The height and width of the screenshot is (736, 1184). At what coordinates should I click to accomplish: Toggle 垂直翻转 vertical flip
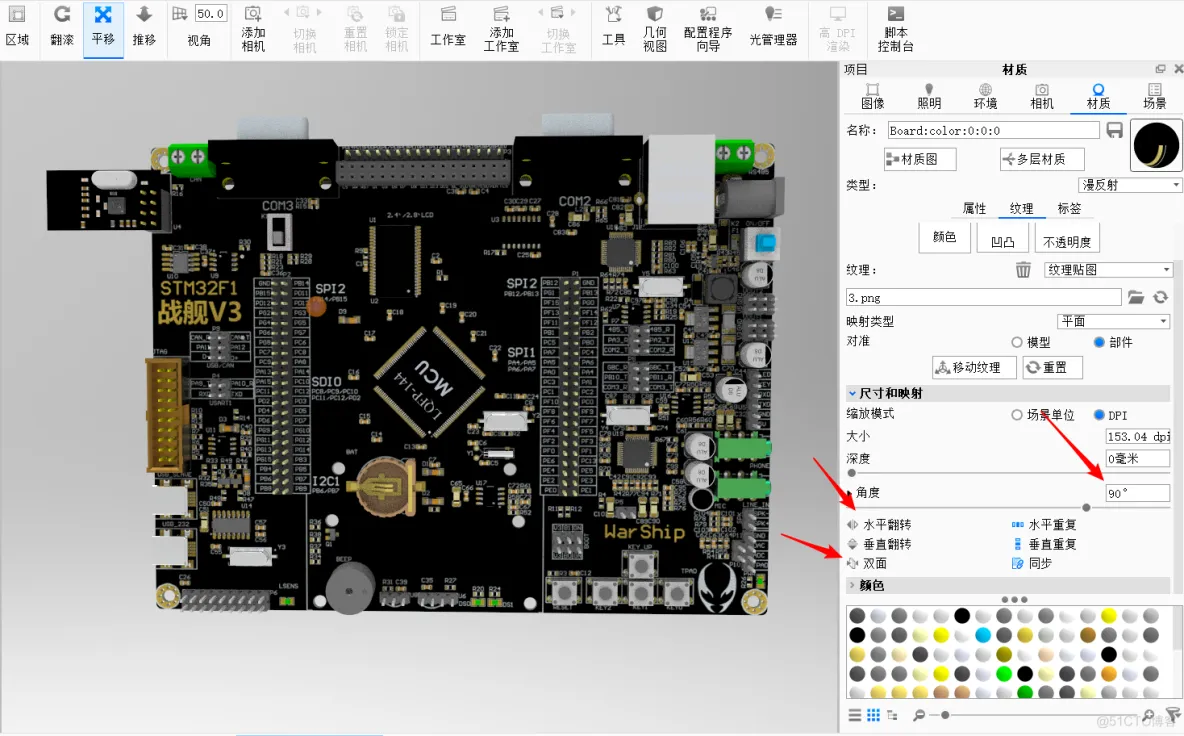click(x=880, y=544)
